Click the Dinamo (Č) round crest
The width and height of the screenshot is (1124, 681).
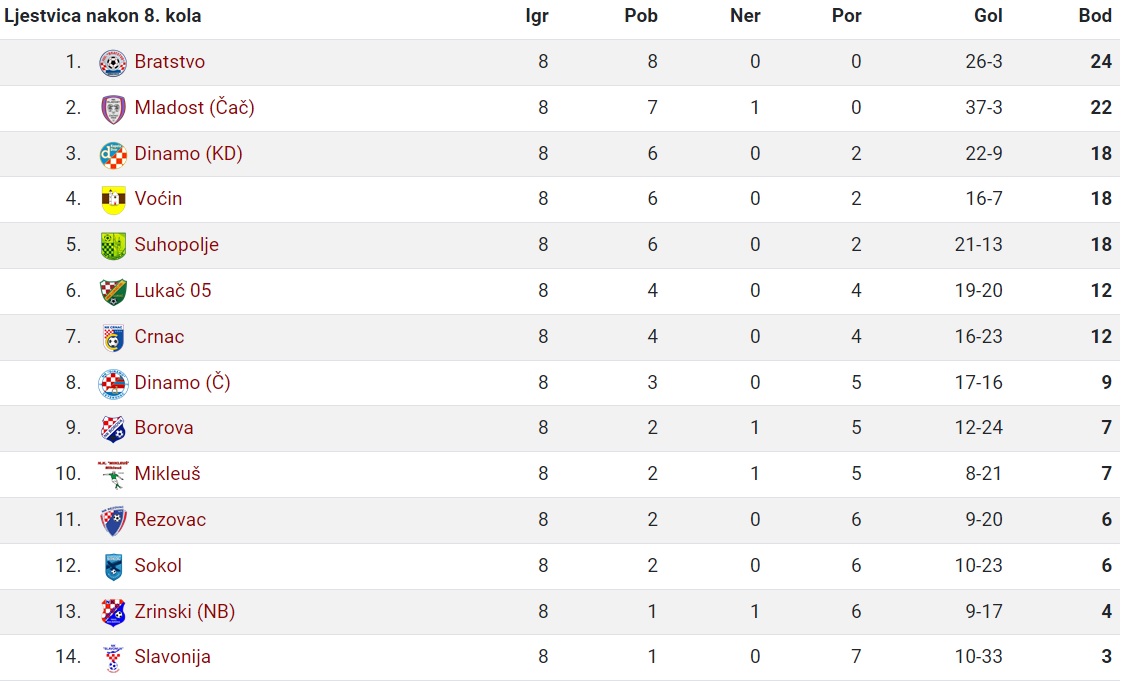pos(113,384)
